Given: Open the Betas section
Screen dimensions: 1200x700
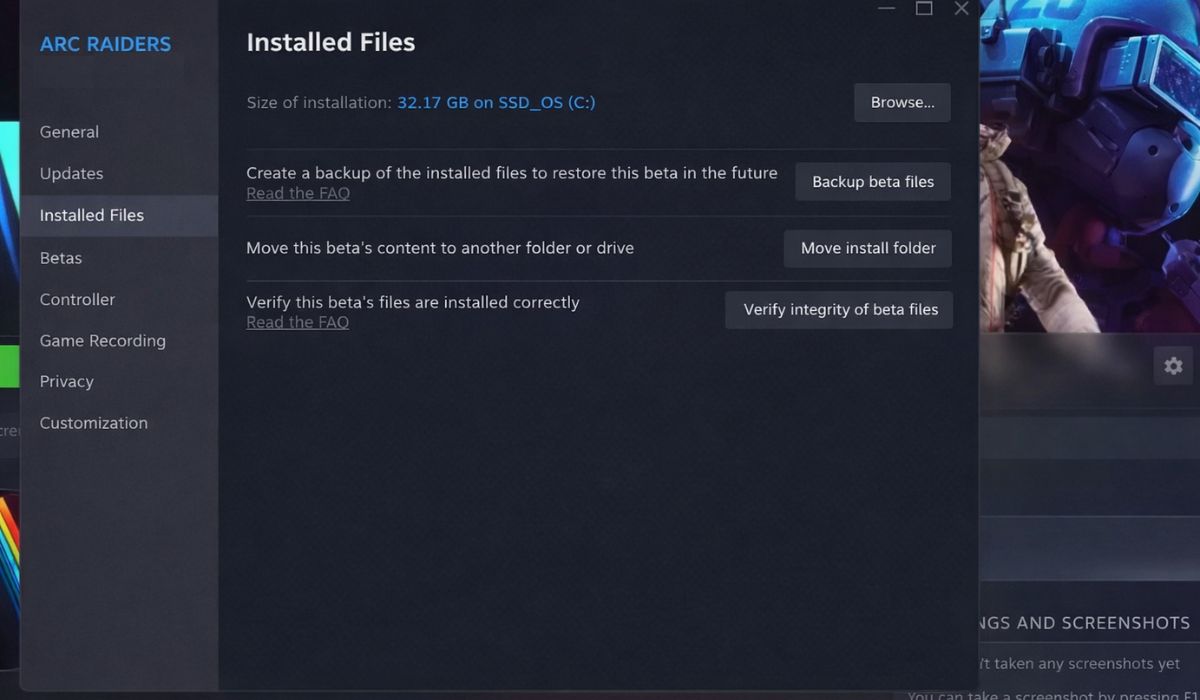Looking at the screenshot, I should pos(60,257).
